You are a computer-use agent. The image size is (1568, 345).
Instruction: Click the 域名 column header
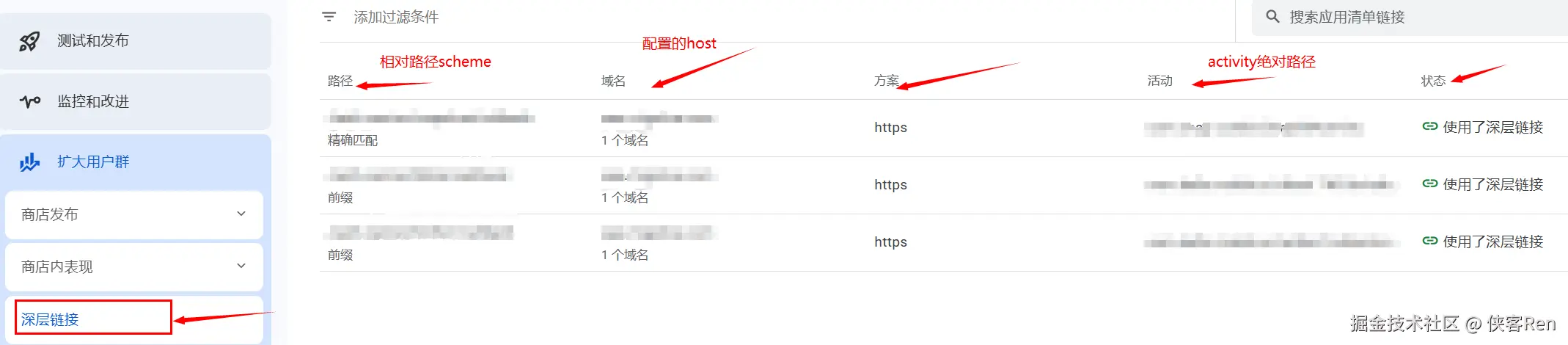coord(613,81)
